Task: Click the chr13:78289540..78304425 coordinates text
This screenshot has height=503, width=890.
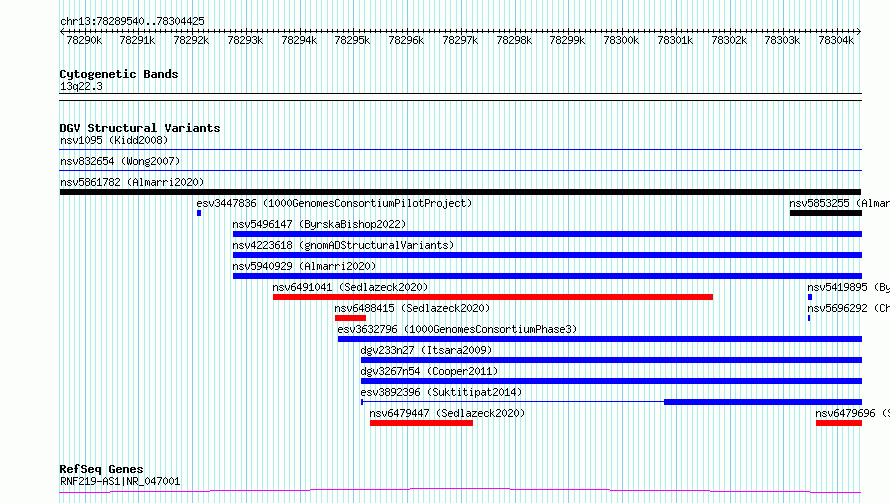Action: [x=132, y=22]
